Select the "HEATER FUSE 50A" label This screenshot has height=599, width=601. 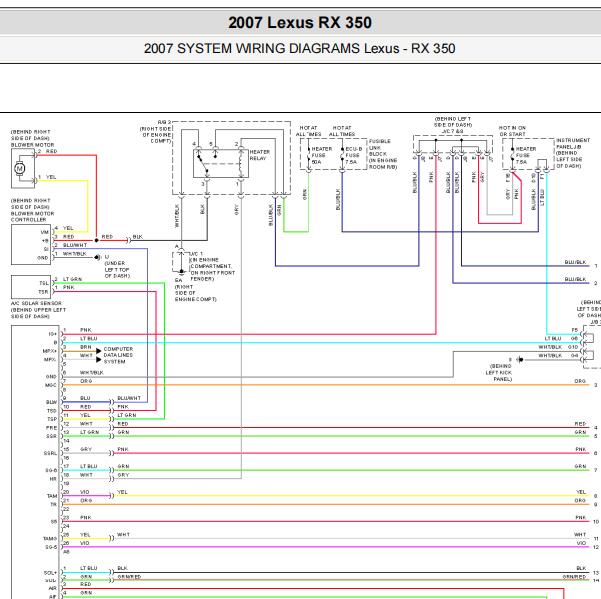[321, 155]
